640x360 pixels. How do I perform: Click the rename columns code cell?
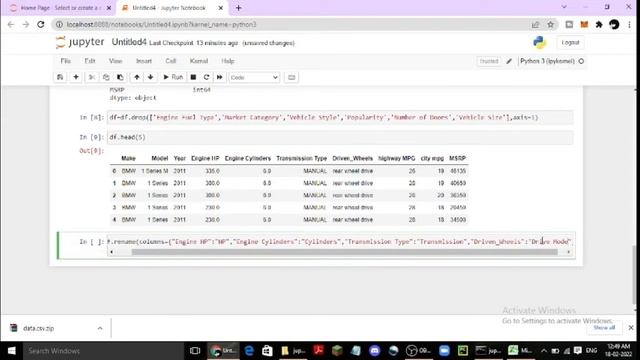[x=340, y=242]
